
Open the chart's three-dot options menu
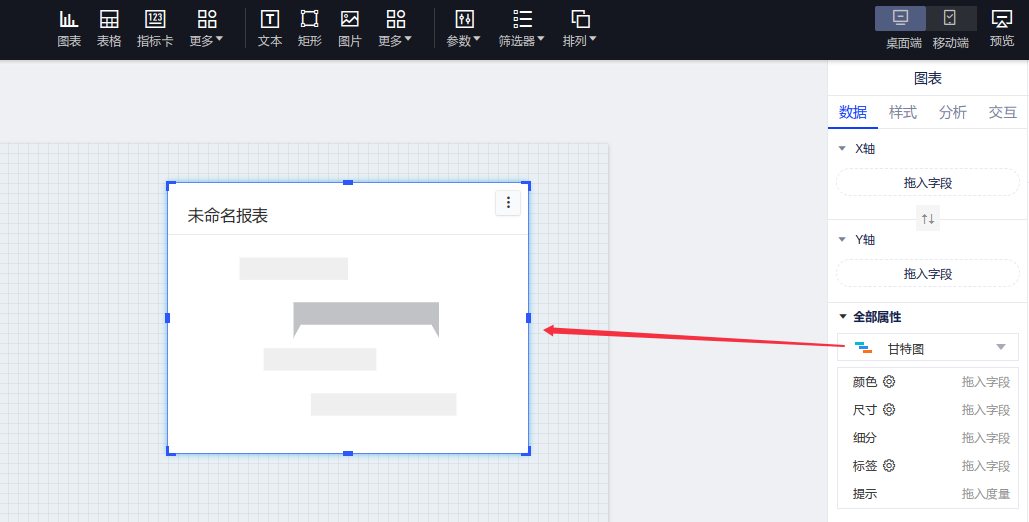[x=508, y=203]
